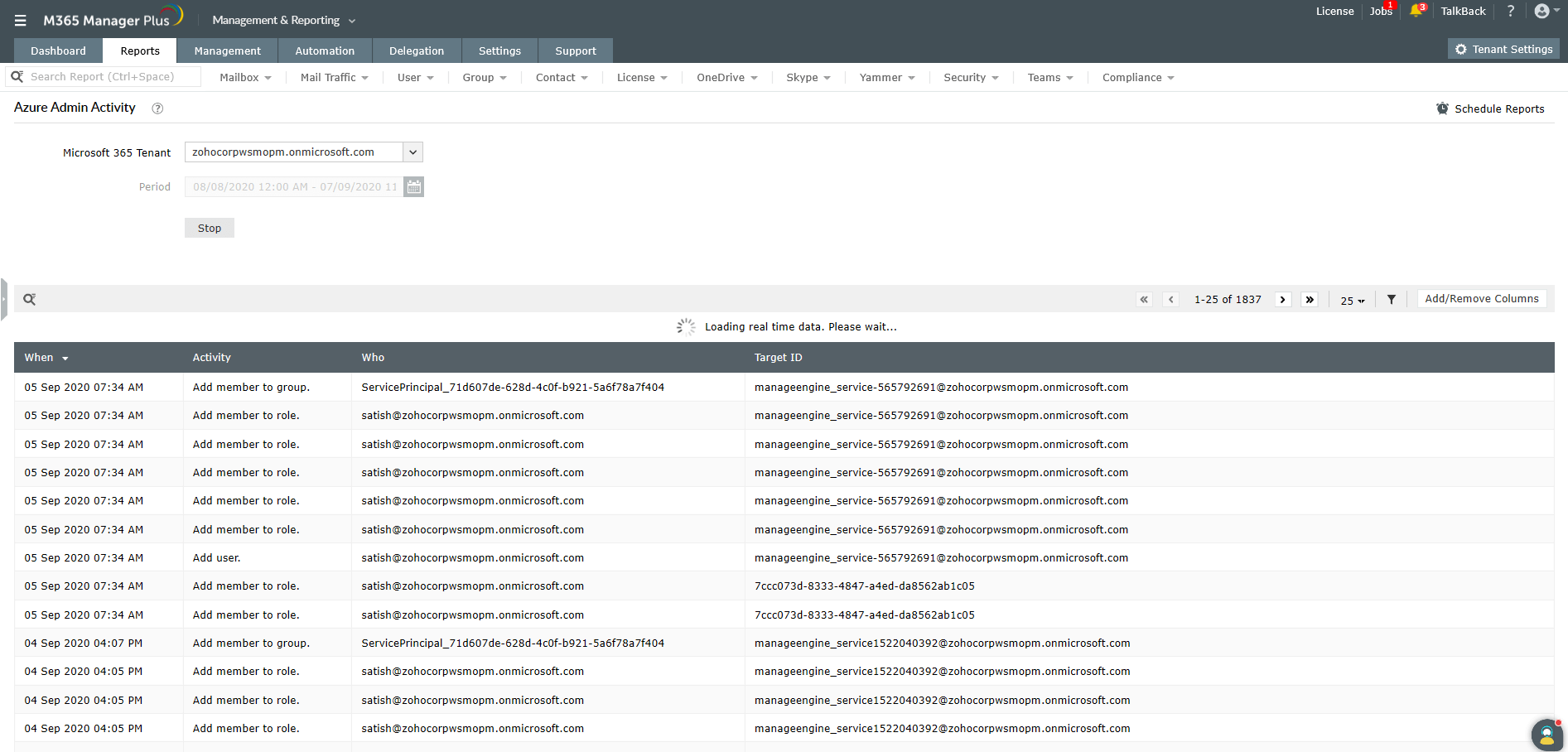Open the user account avatar menu

click(x=1546, y=11)
